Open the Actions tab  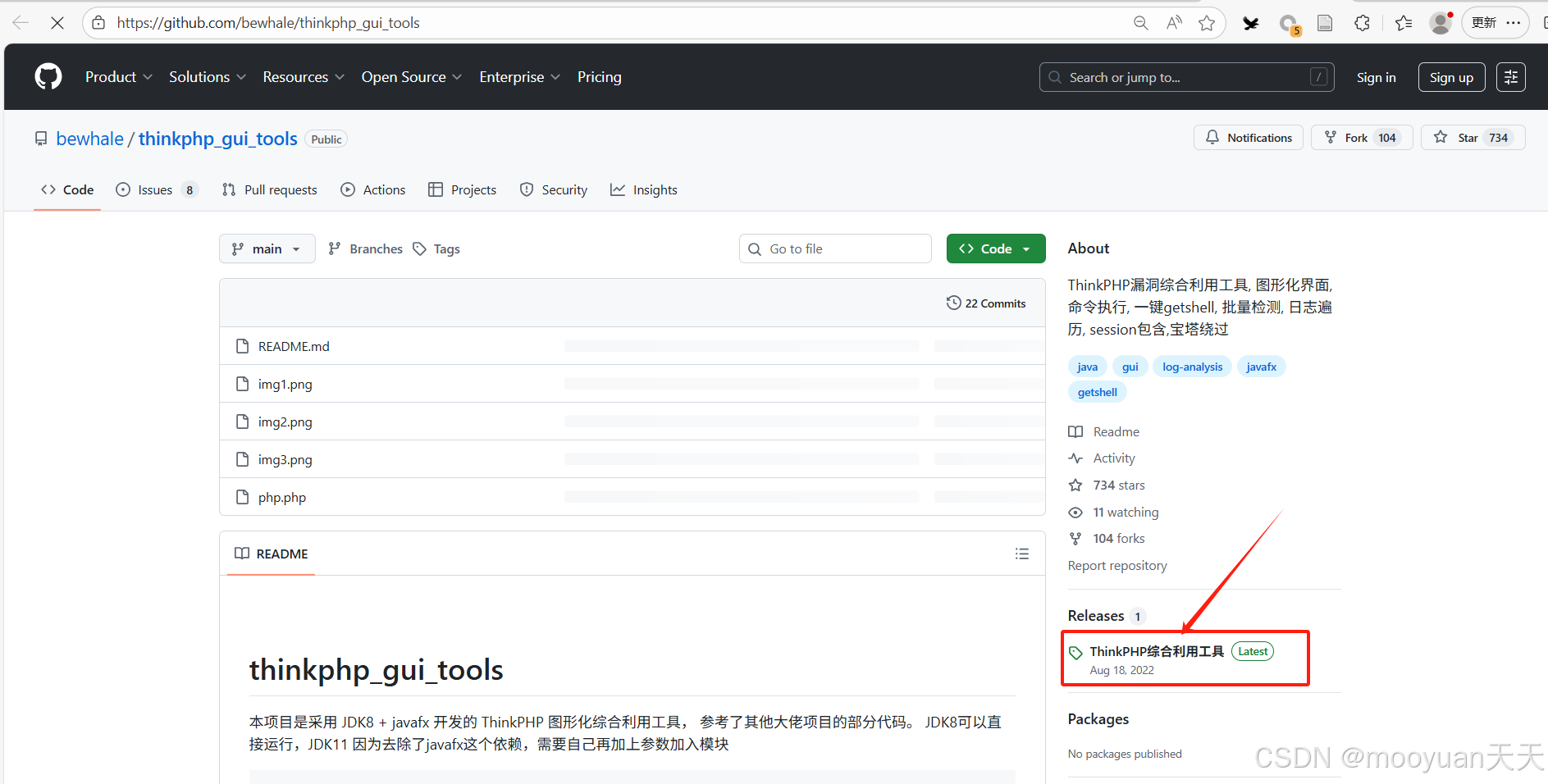click(373, 189)
